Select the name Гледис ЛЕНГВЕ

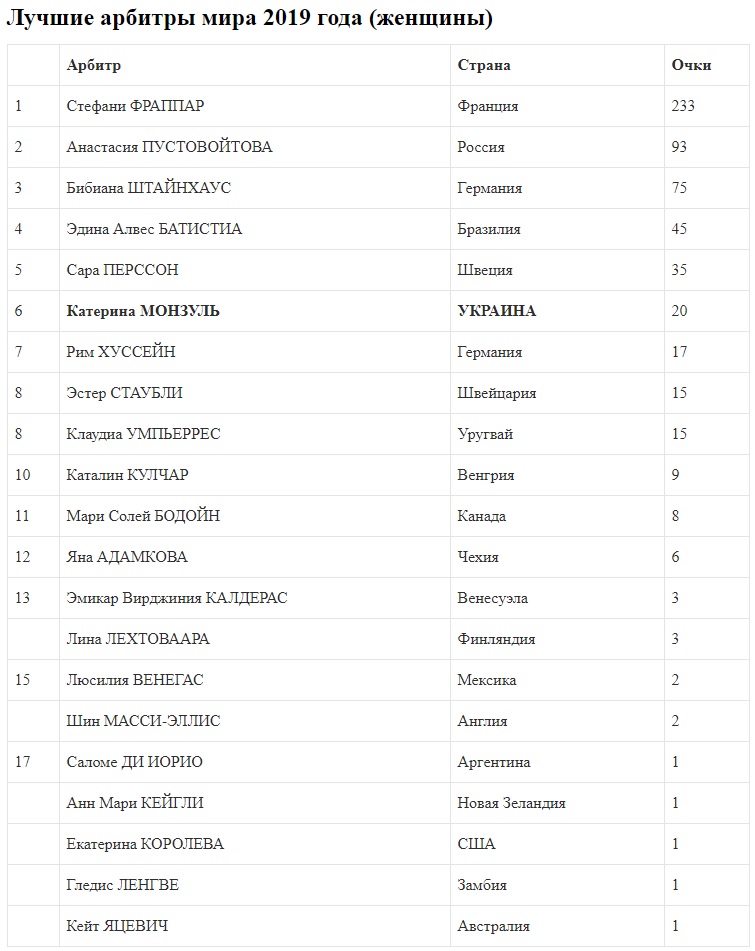[123, 885]
